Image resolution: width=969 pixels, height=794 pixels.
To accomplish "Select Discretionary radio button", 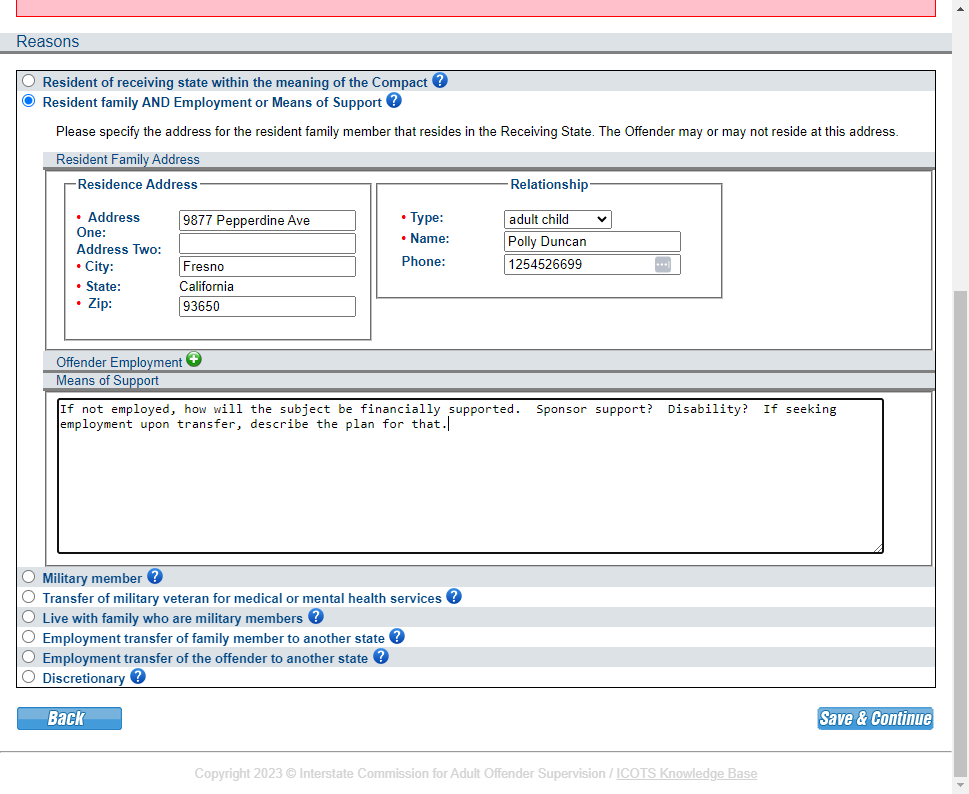I will point(28,677).
